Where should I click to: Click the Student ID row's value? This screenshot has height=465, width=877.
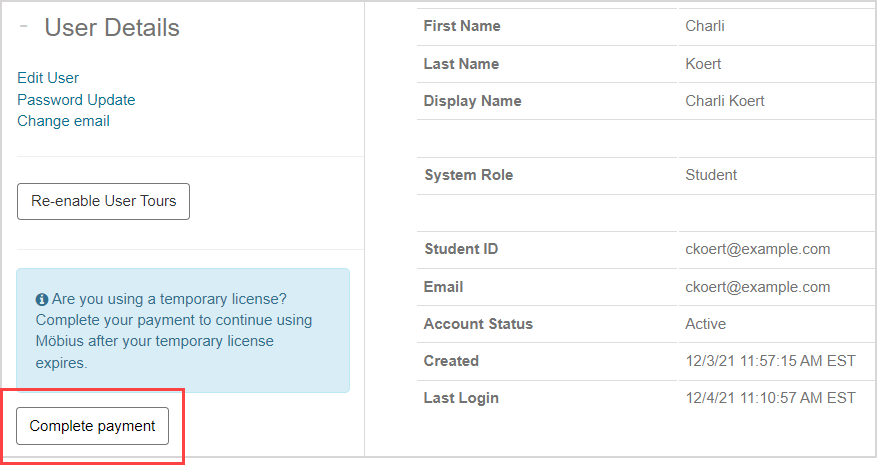click(757, 249)
